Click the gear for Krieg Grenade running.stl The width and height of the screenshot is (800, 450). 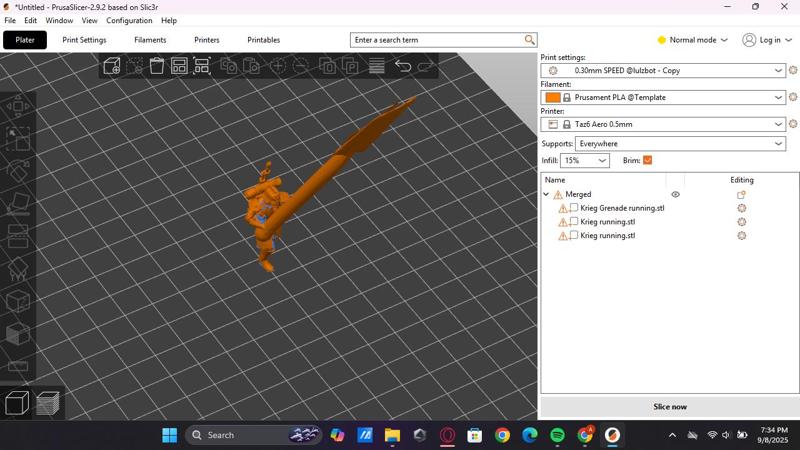tap(742, 208)
